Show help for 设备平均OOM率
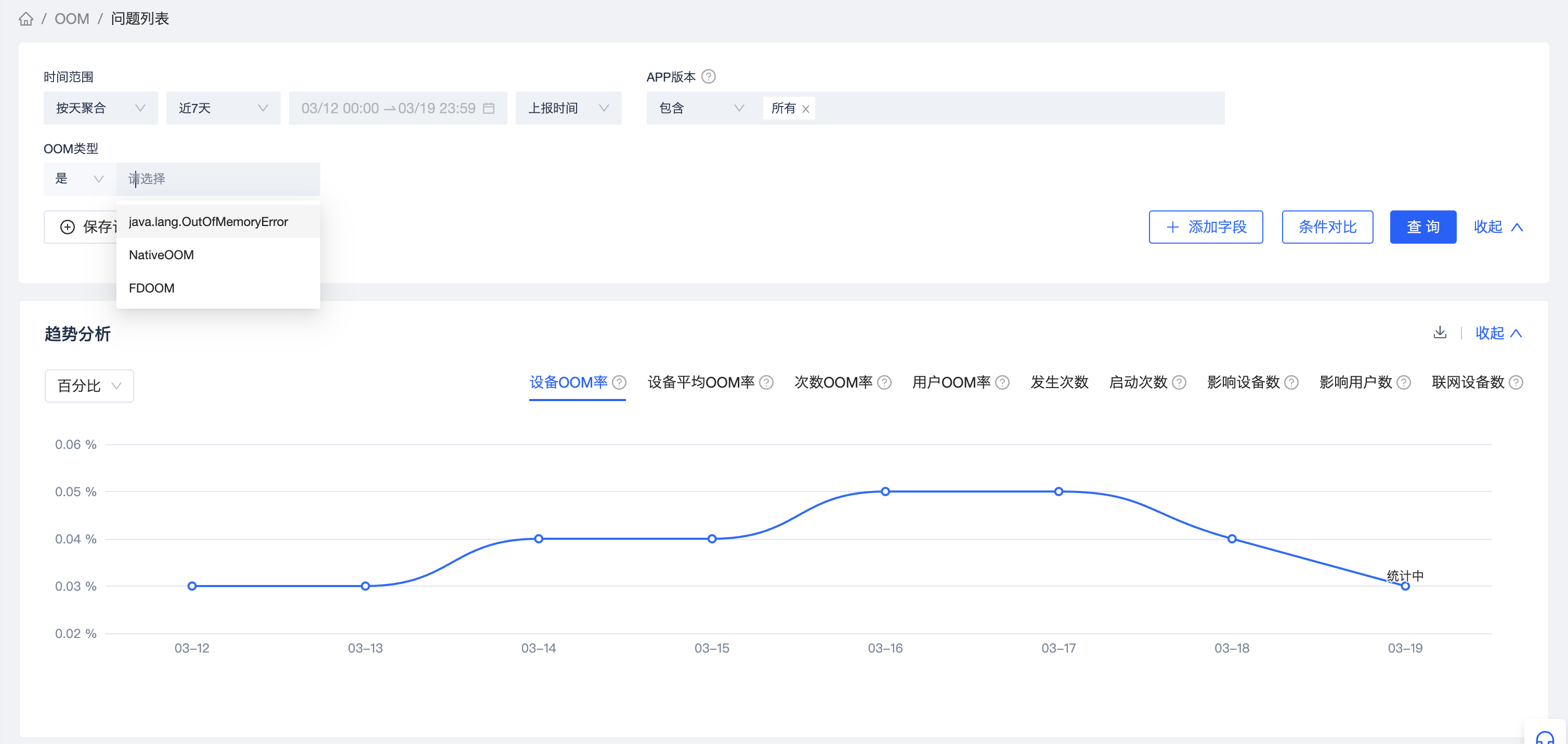The height and width of the screenshot is (744, 1568). (x=766, y=382)
